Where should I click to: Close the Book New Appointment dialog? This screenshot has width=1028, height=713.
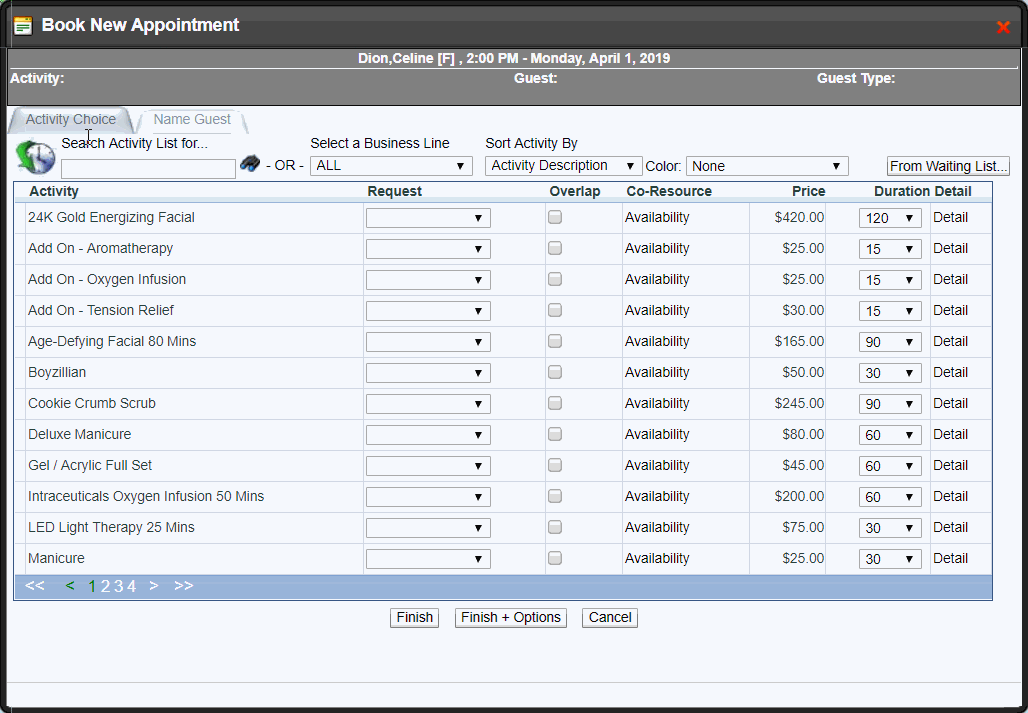coord(1003,28)
